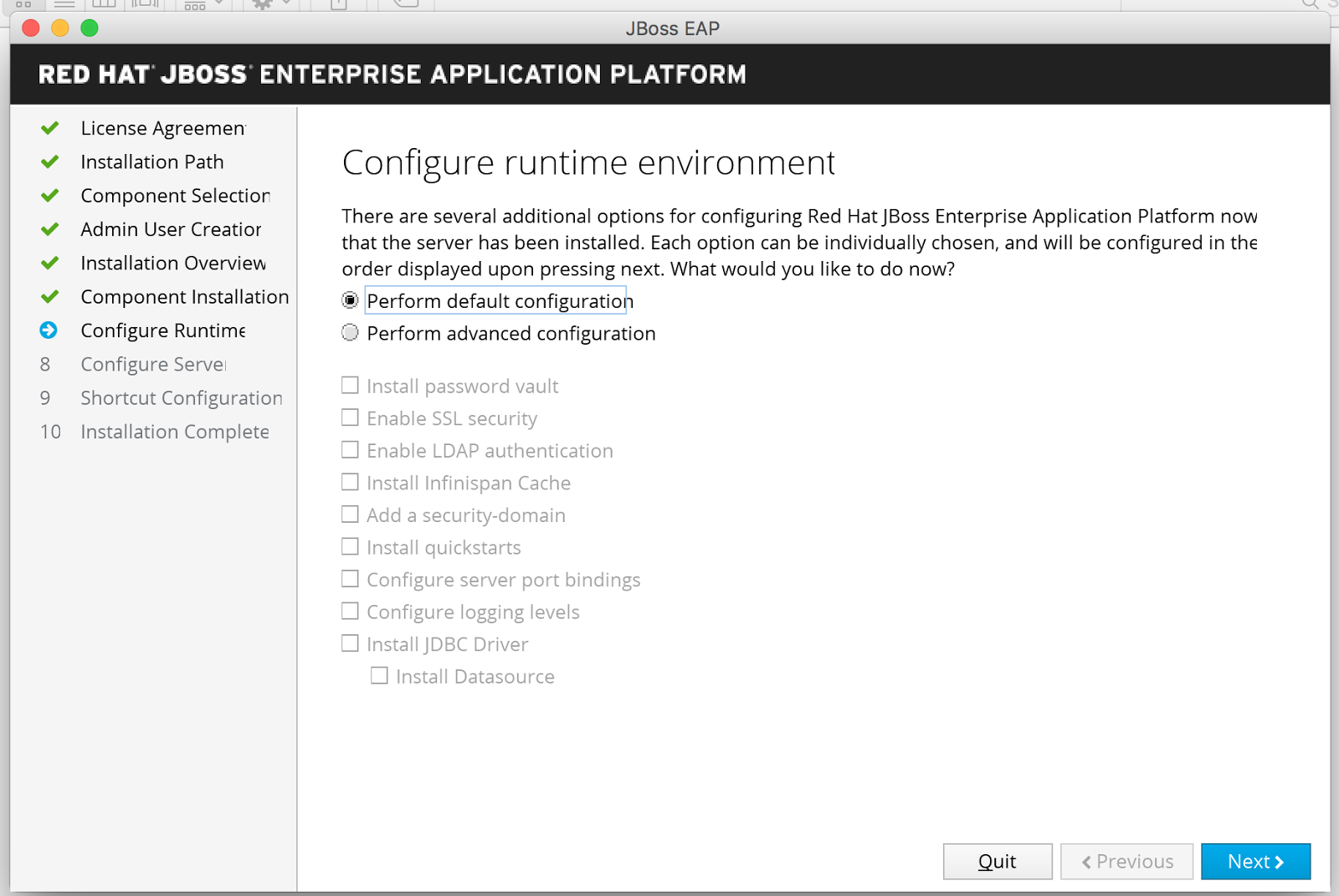The width and height of the screenshot is (1339, 896).
Task: Go back with the Previous button
Action: tap(1127, 862)
